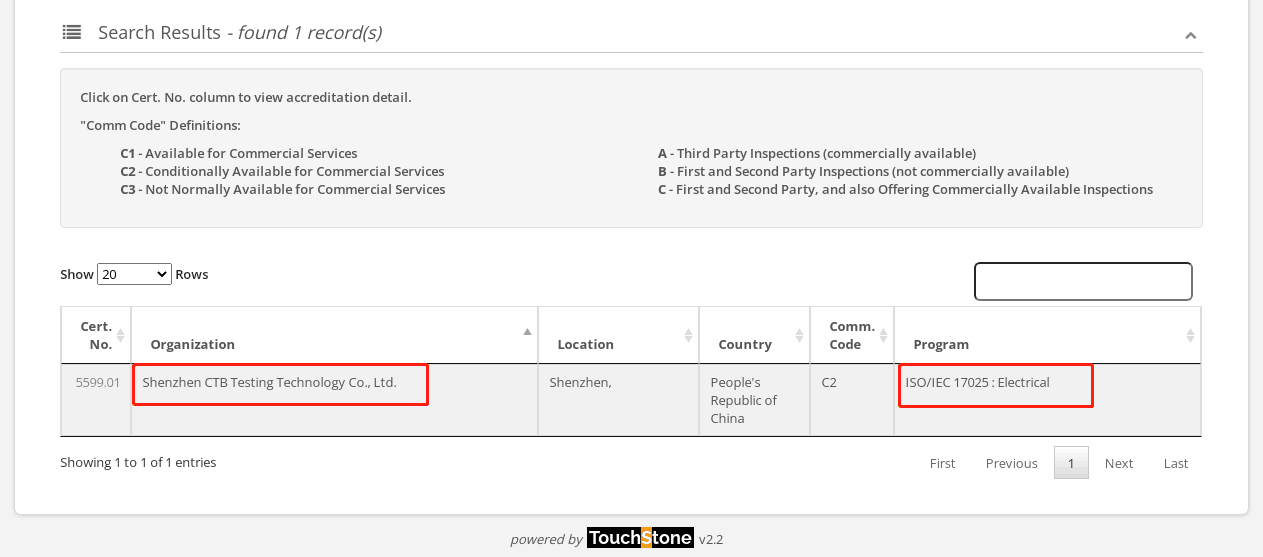Open certificate 5599.01 accreditation detail
Viewport: 1263px width, 557px height.
(x=98, y=382)
